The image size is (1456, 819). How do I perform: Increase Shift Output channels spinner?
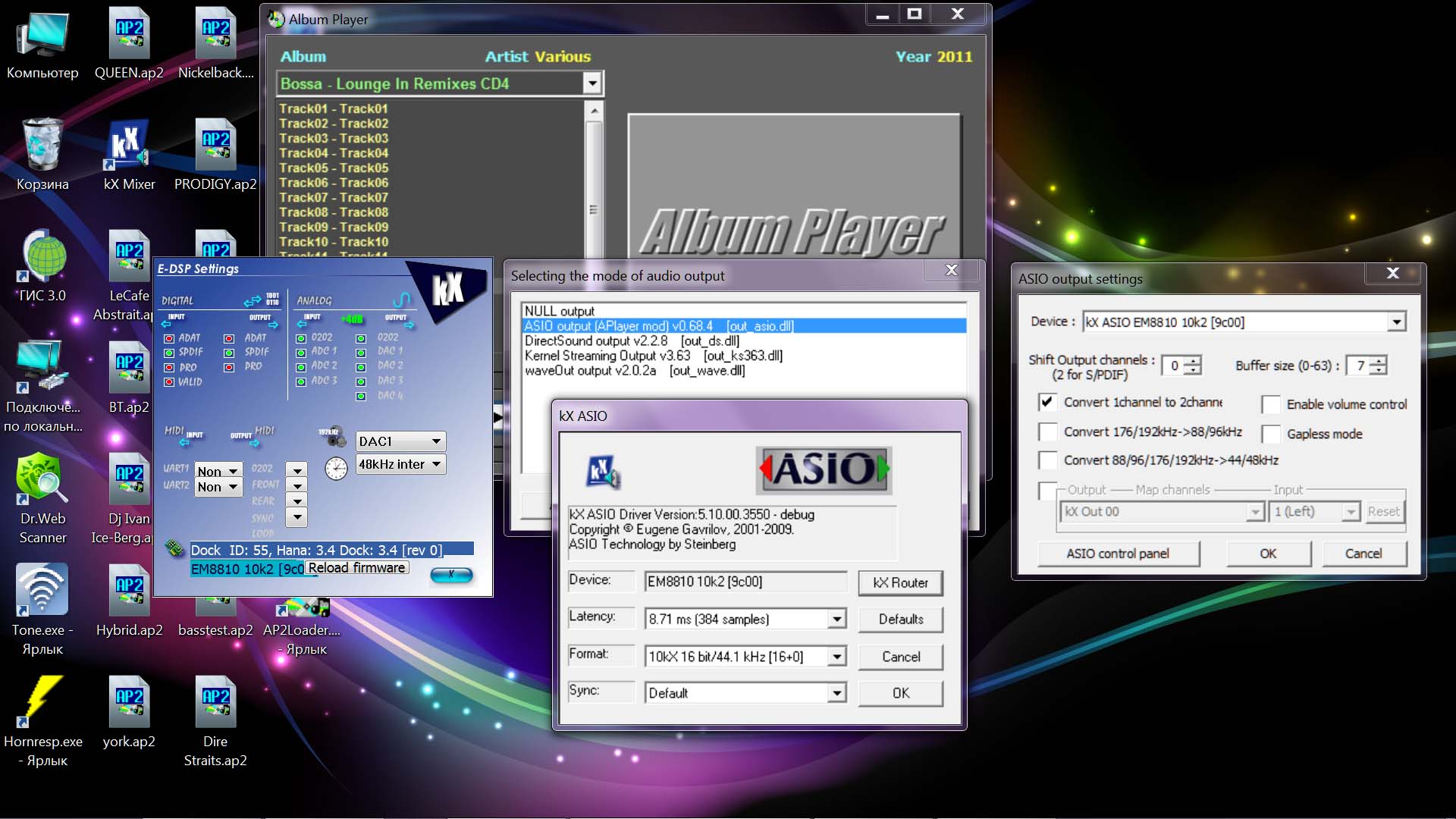(x=1193, y=361)
